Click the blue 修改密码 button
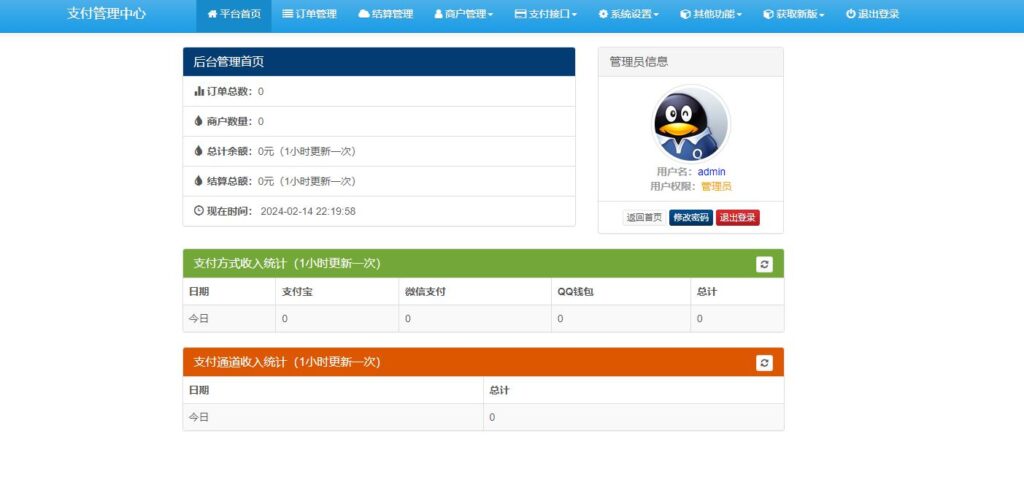This screenshot has width=1024, height=477. (x=691, y=218)
